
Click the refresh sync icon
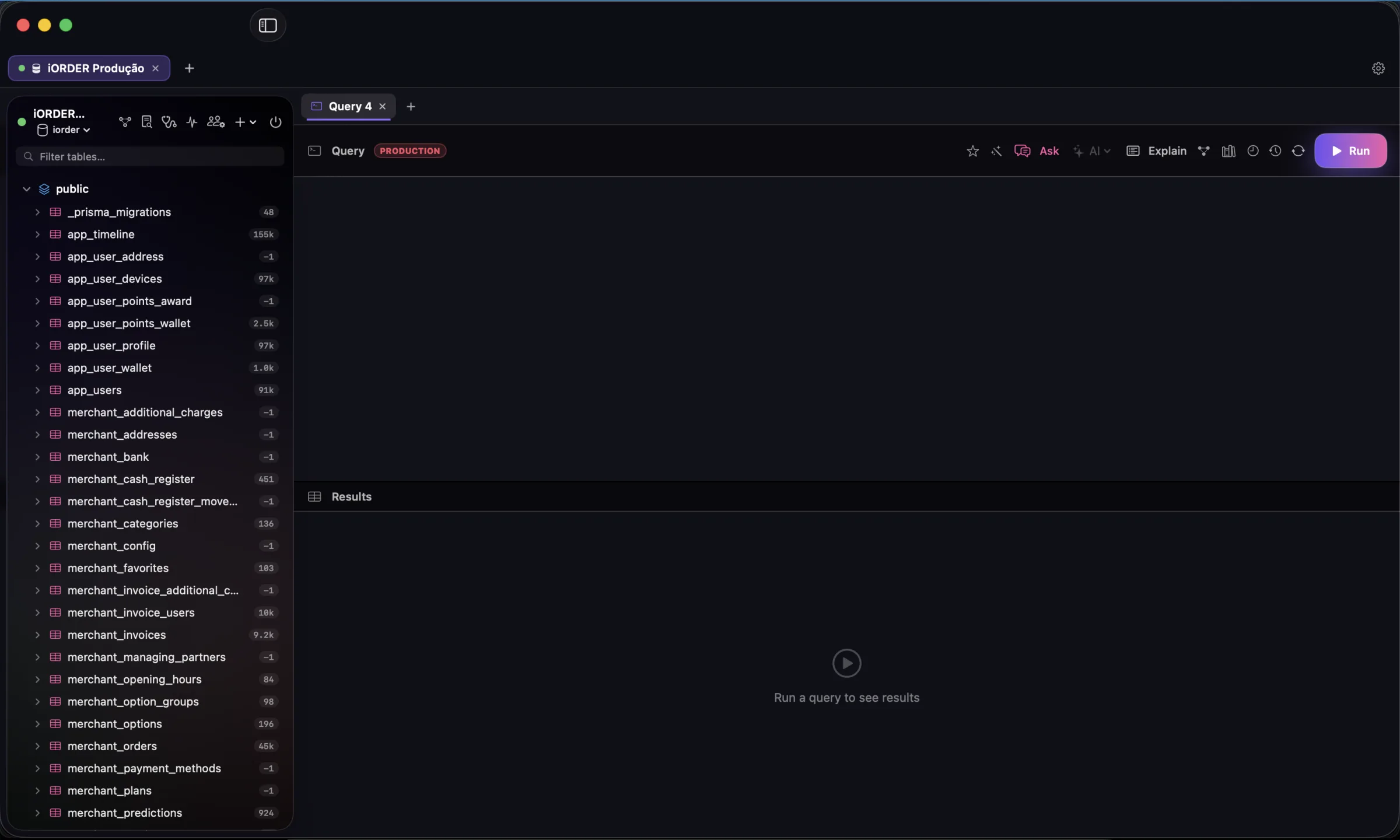coord(1298,151)
